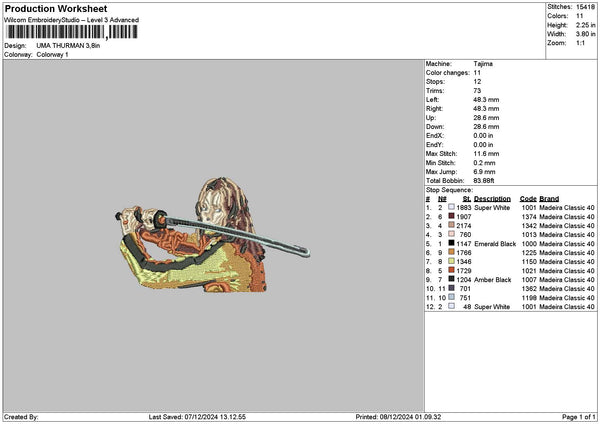Select the Up value '28.6 mm'
The height and width of the screenshot is (424, 600).
pyautogui.click(x=486, y=118)
